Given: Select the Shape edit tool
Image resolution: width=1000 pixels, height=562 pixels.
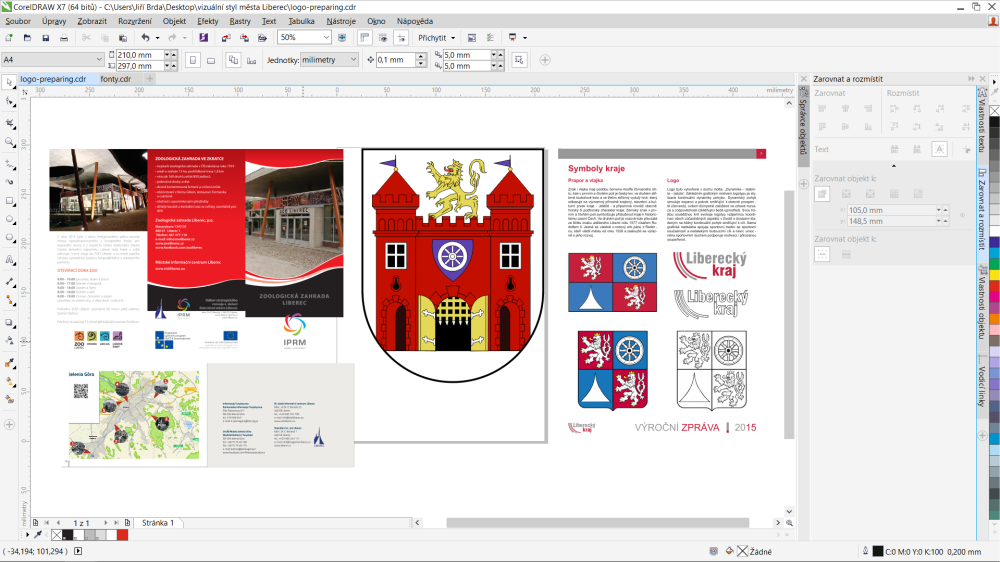Looking at the screenshot, I should pos(10,102).
